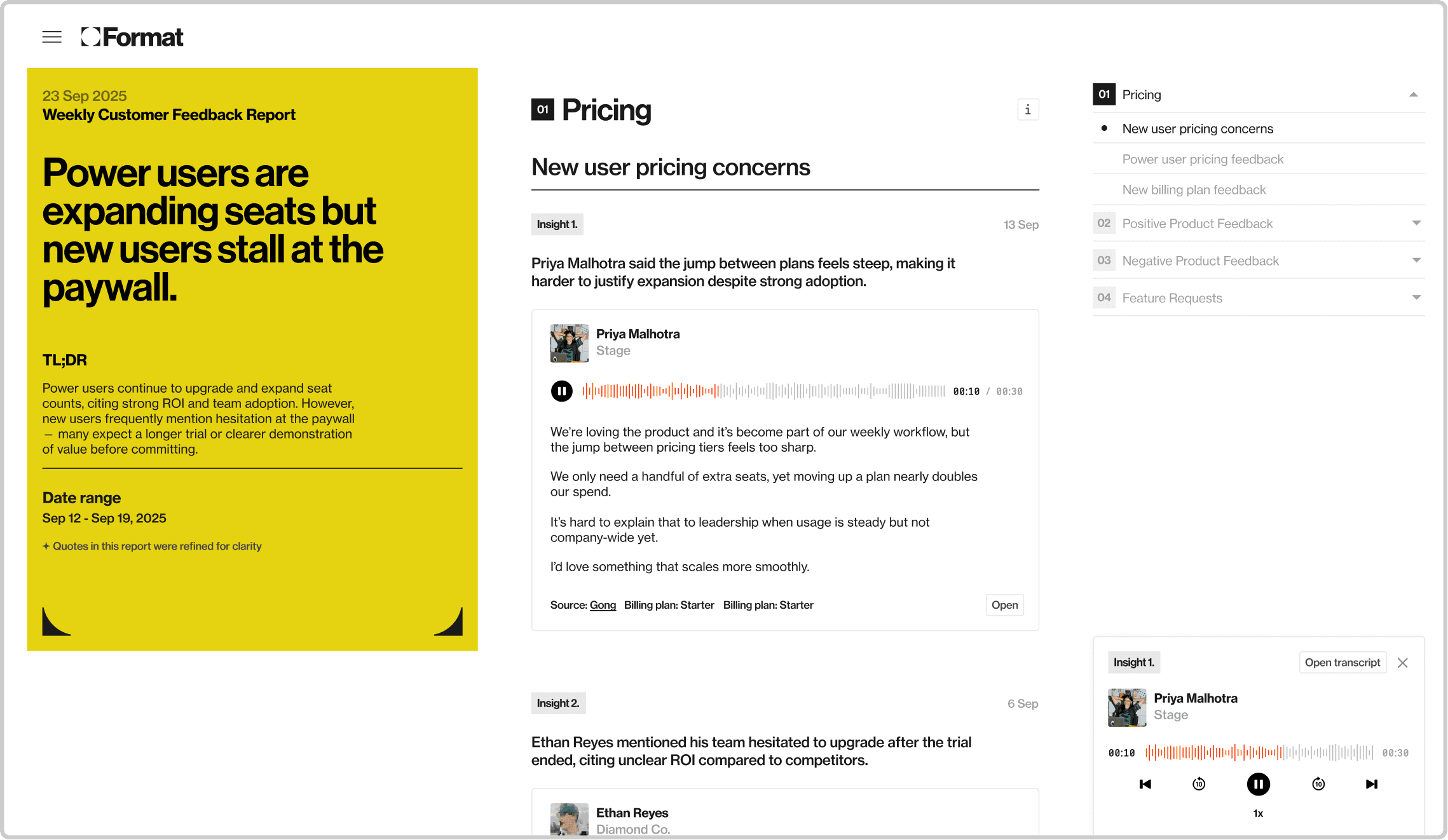Skip to previous track in mini player
This screenshot has width=1448, height=840.
pyautogui.click(x=1145, y=784)
